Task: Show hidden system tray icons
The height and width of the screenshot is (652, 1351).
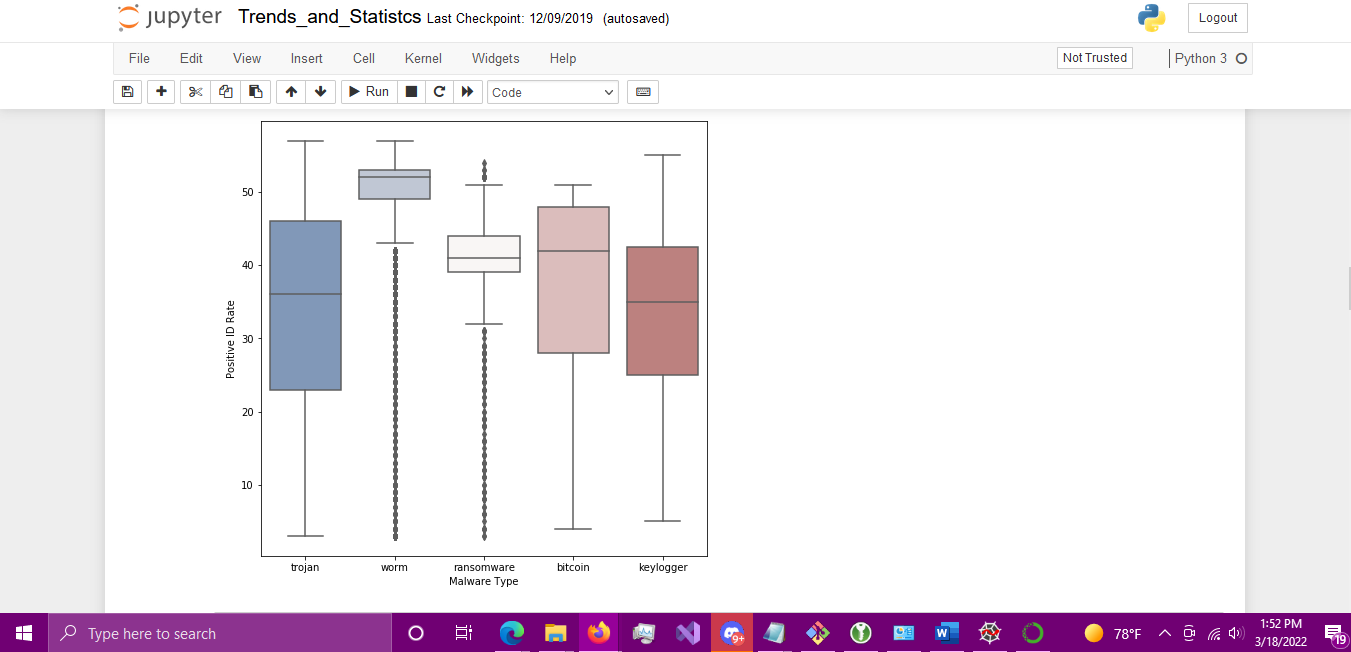Action: (1164, 633)
